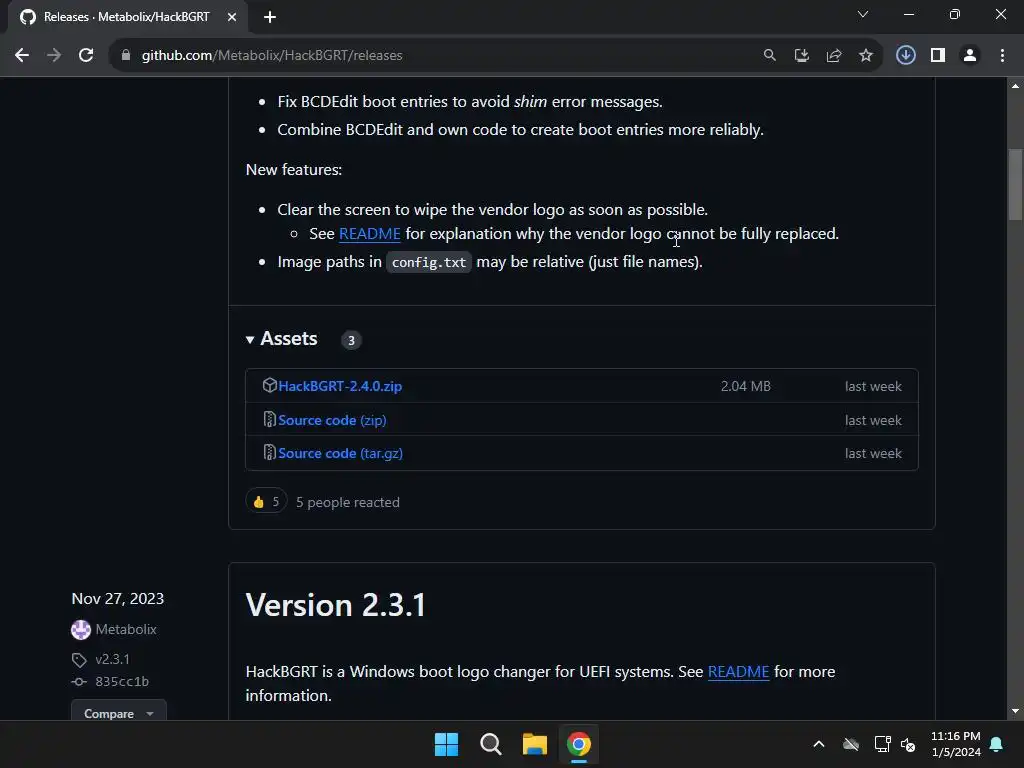The image size is (1024, 768).
Task: Download HackBGRT-2.4.0.zip
Action: (340, 386)
